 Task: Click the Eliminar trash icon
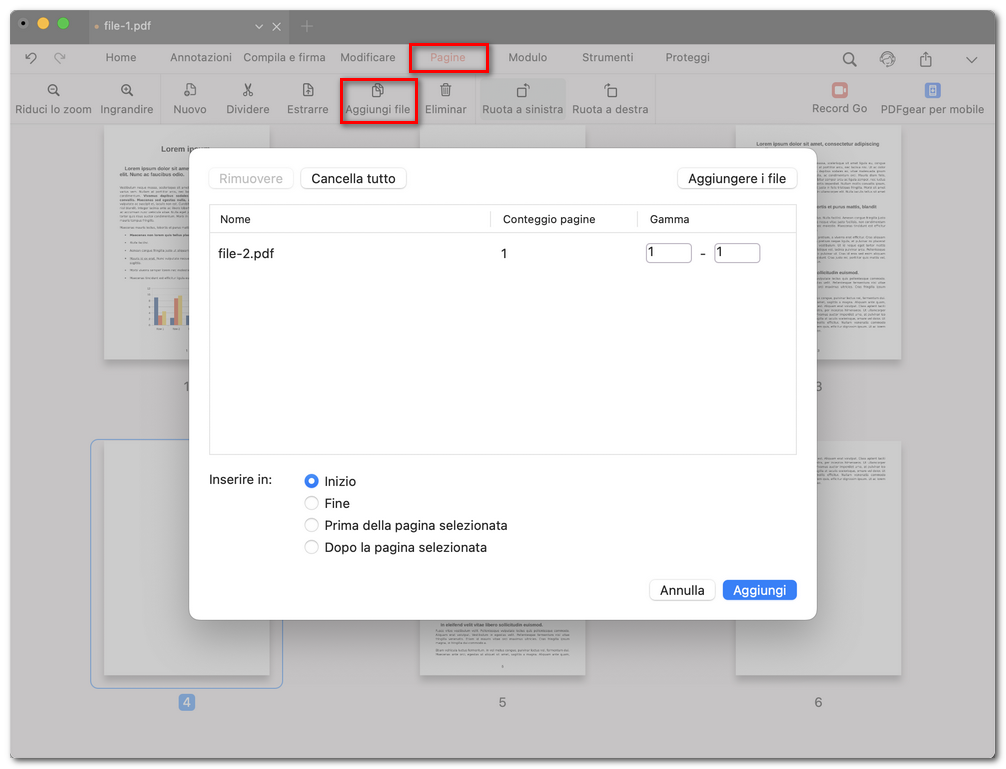pos(446,91)
